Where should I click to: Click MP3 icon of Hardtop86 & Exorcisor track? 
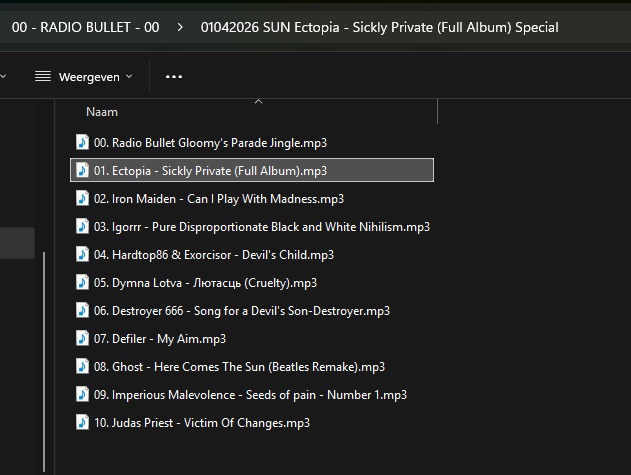tap(82, 254)
